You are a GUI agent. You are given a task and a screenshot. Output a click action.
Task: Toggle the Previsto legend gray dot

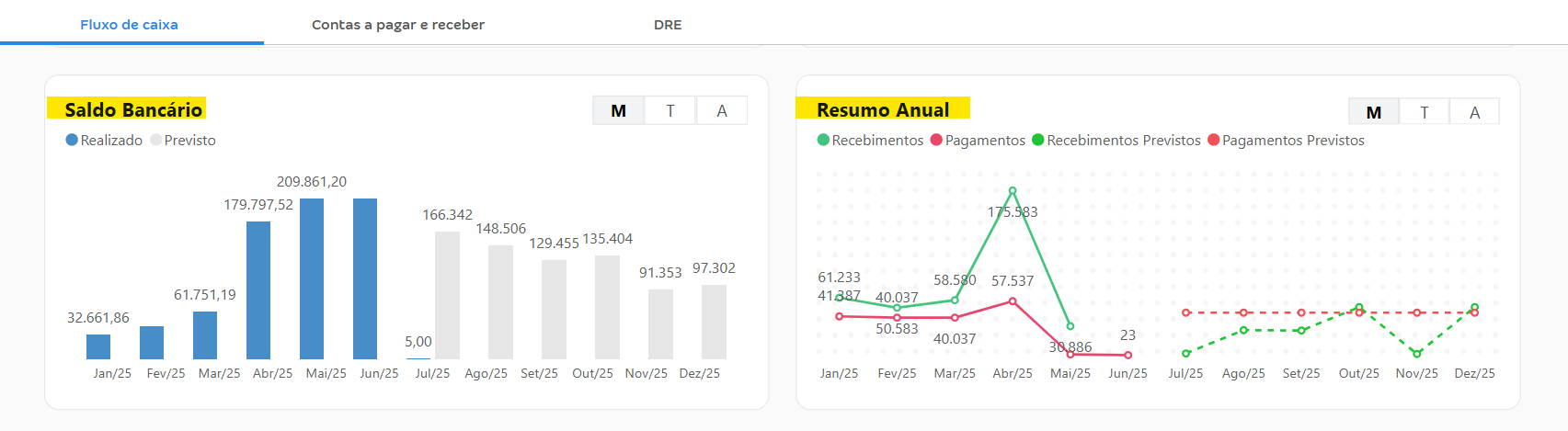(155, 141)
